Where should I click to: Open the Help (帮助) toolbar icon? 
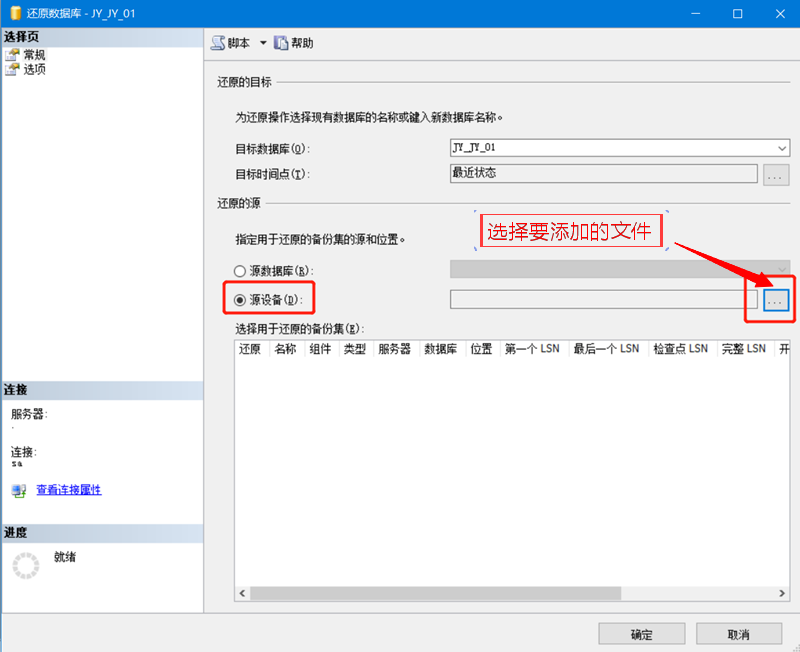pyautogui.click(x=281, y=43)
